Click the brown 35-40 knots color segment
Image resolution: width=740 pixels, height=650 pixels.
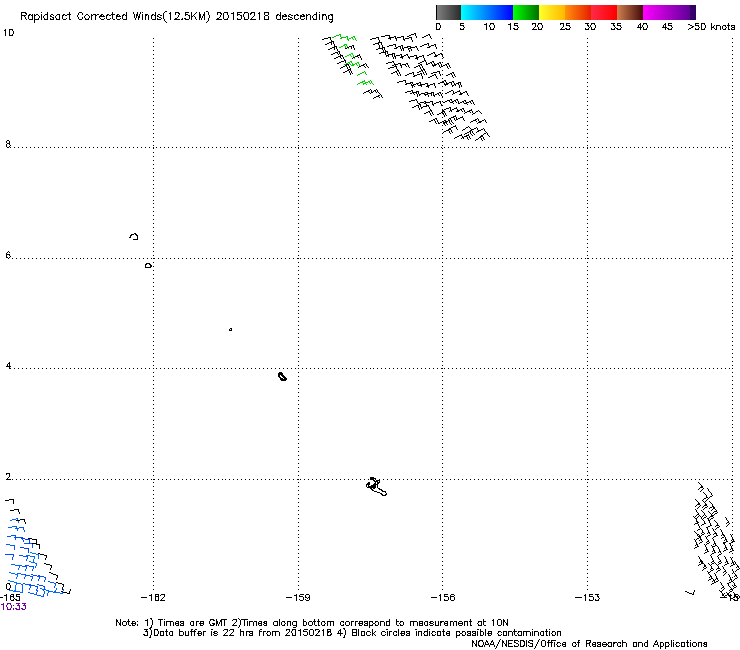[x=630, y=12]
